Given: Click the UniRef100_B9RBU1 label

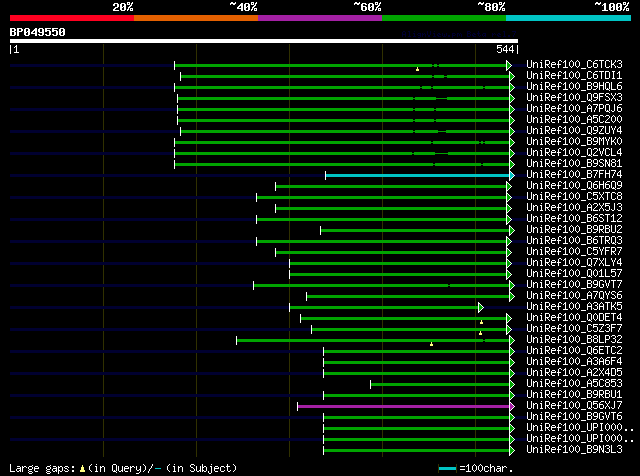Looking at the screenshot, I should (574, 395).
